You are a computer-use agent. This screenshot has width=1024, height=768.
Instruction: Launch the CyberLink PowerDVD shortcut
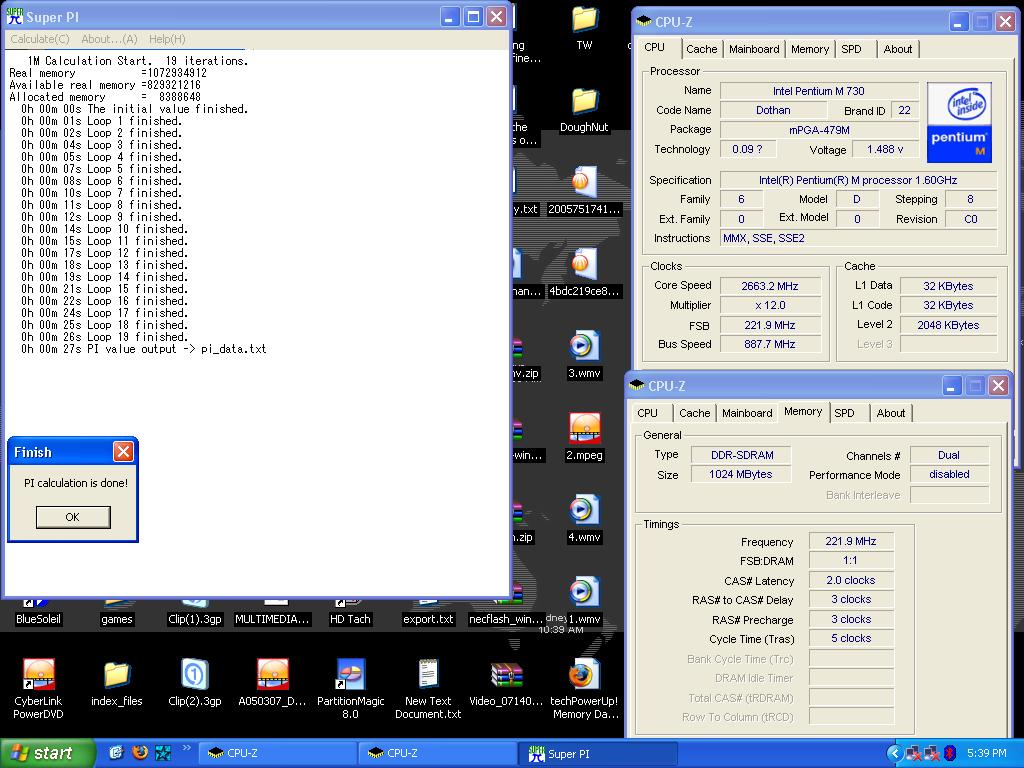point(38,674)
